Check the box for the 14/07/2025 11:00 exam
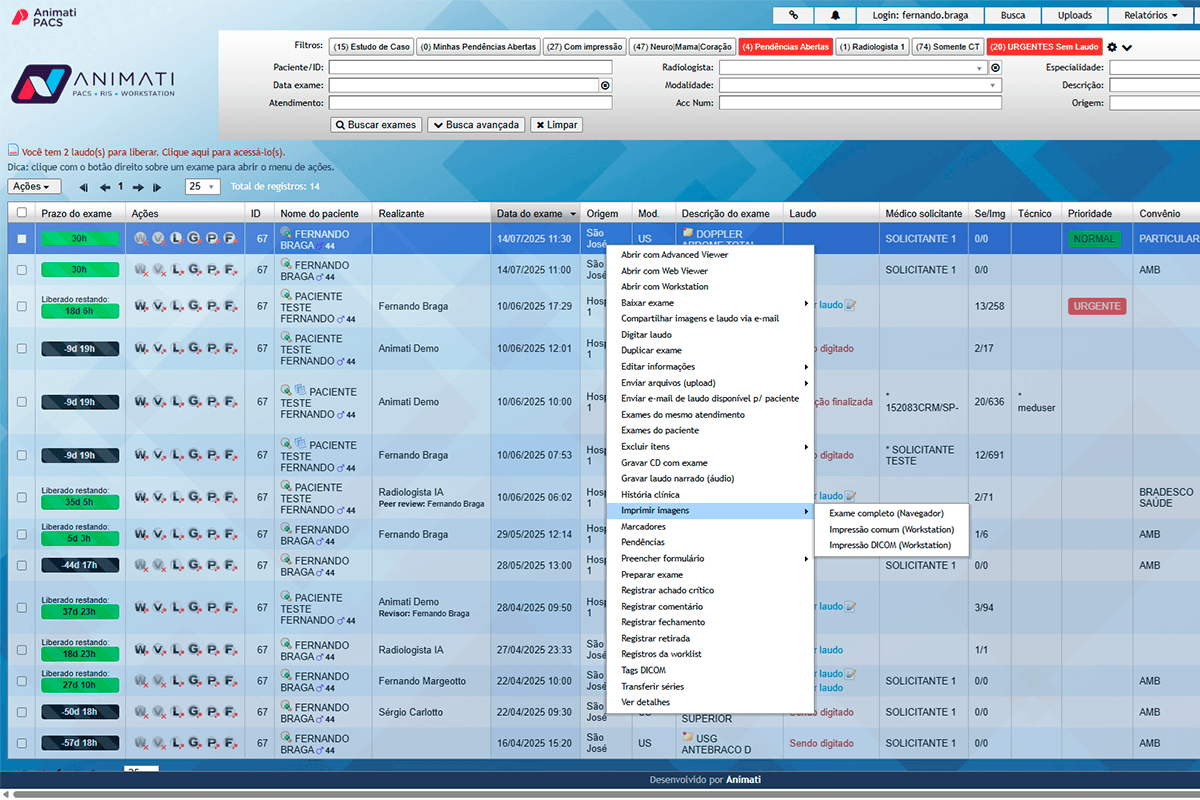The height and width of the screenshot is (800, 1200). (22, 270)
